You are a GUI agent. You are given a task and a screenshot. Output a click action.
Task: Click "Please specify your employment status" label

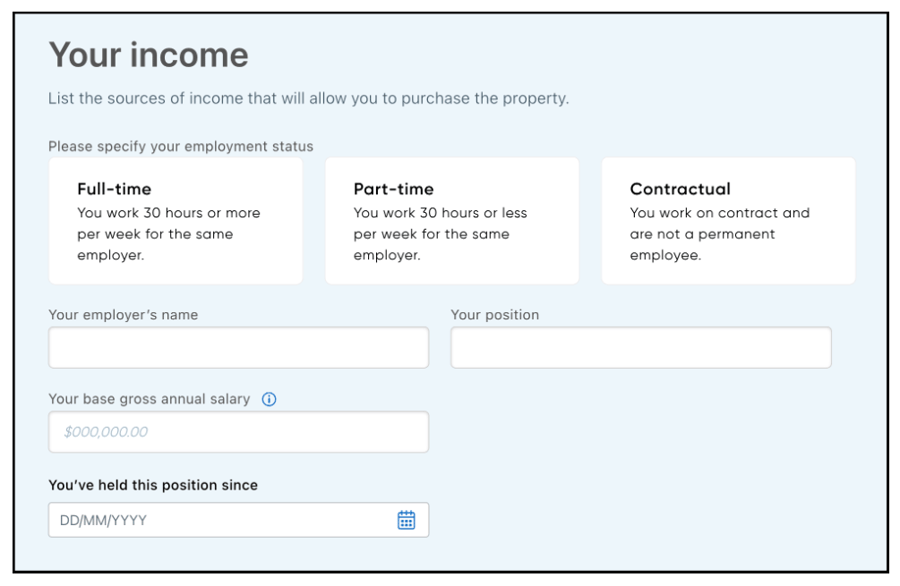tap(181, 146)
